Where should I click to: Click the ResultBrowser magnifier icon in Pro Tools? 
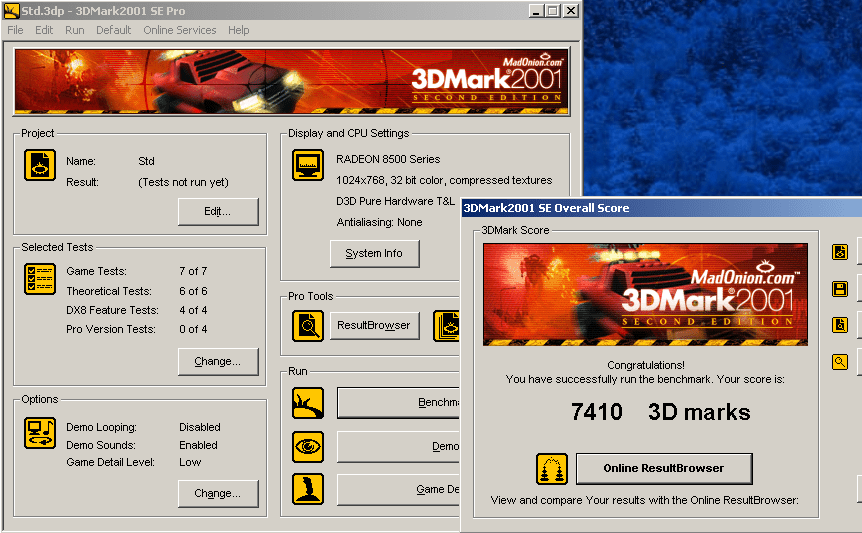point(308,326)
